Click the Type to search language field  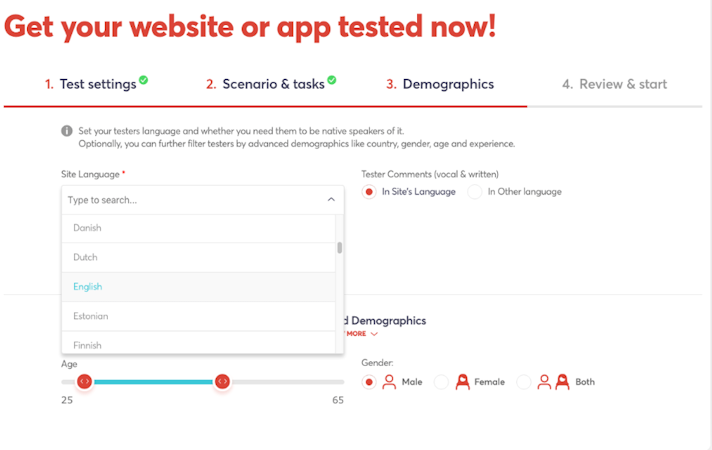190,200
